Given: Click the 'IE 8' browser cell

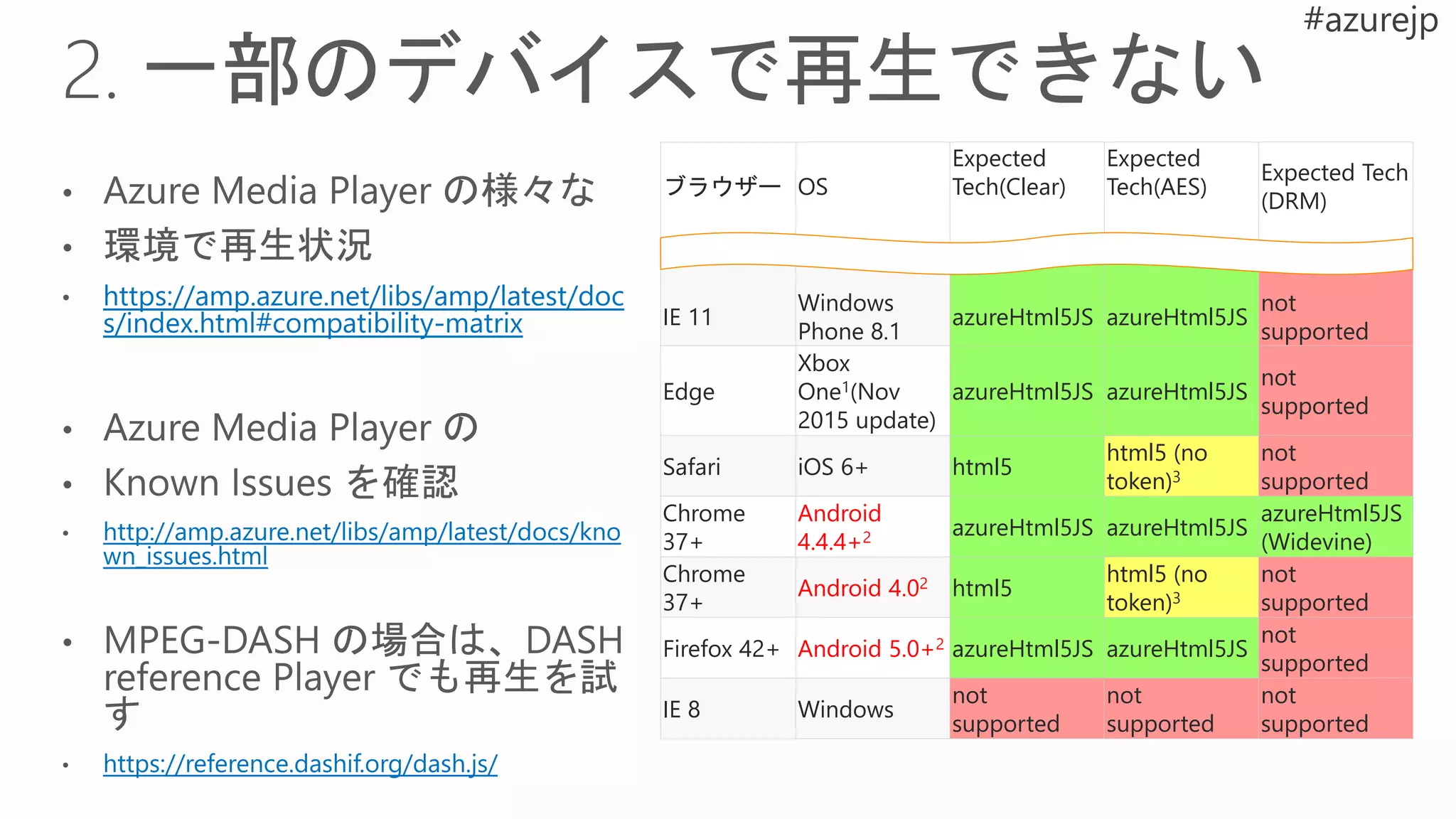Looking at the screenshot, I should 727,709.
